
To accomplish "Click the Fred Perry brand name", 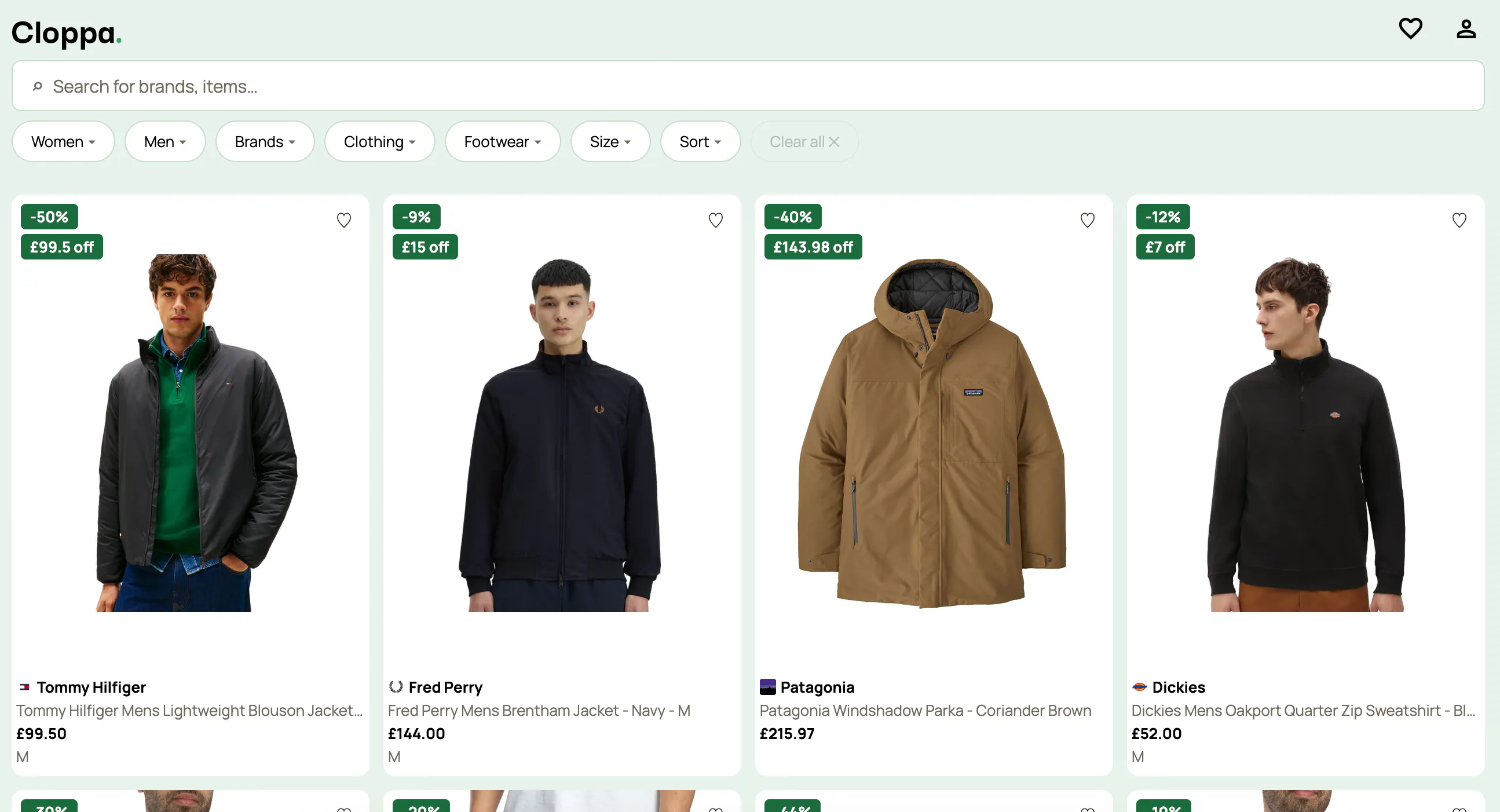I will click(445, 687).
